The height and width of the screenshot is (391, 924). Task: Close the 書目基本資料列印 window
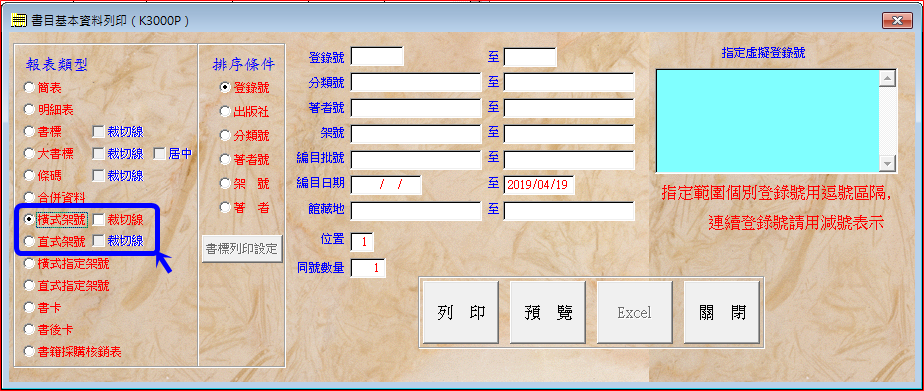coord(897,21)
